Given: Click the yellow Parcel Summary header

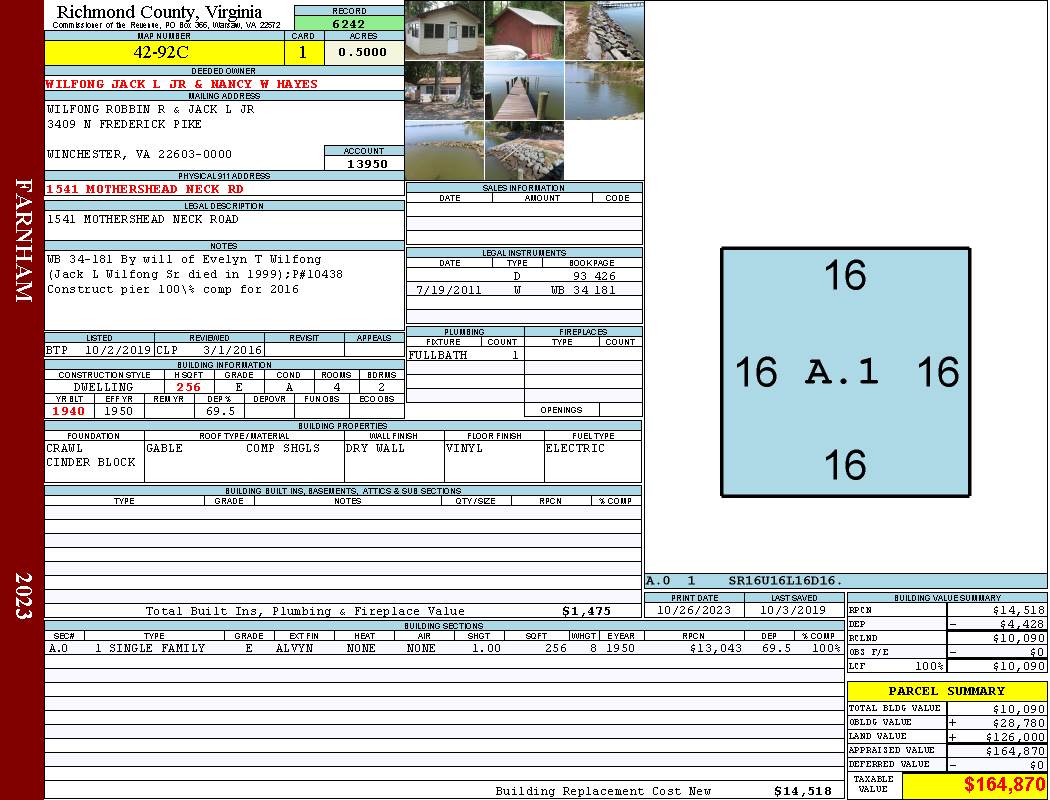Looking at the screenshot, I should [946, 691].
